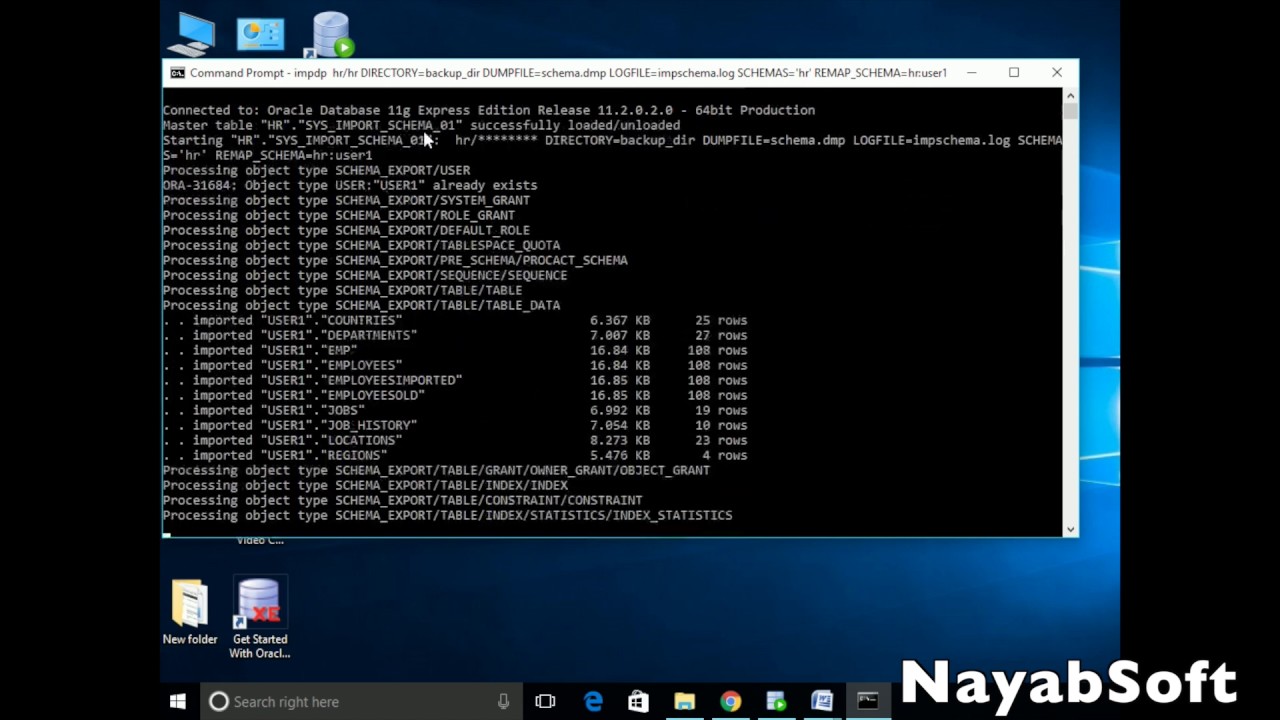Screen dimensions: 1280x720
Task: Click the 'SEQUENCE/SEQUENCE' processing line
Action: pyautogui.click(x=365, y=275)
